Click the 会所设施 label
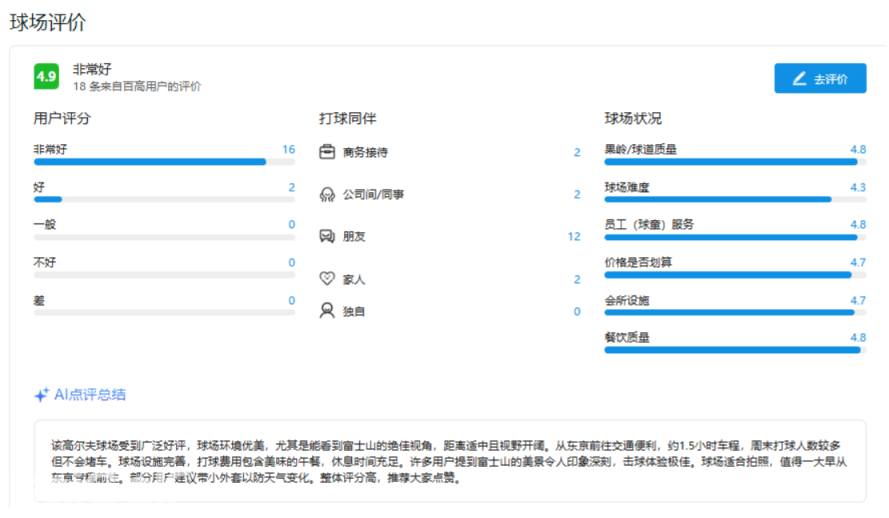Image resolution: width=889 pixels, height=518 pixels. click(626, 300)
